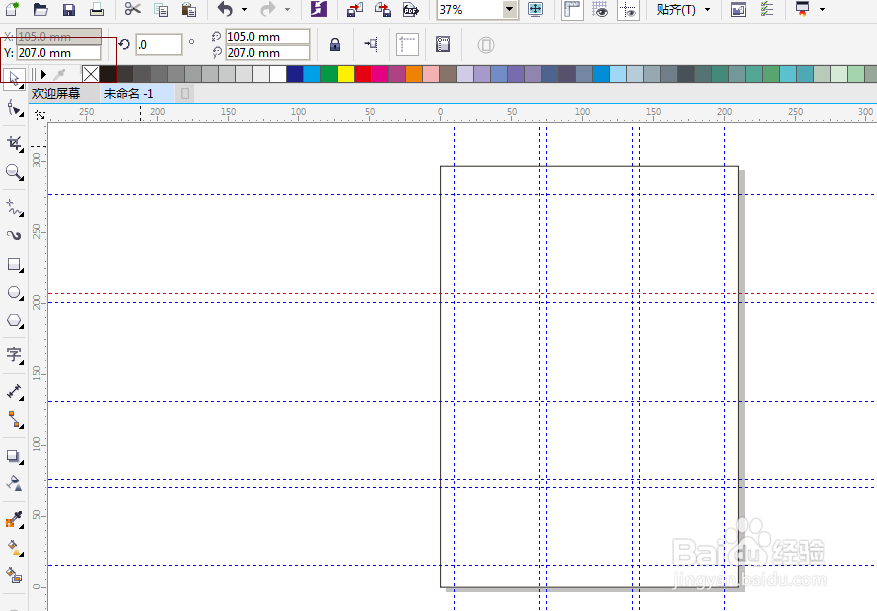Screen dimensions: 877x611
Task: Pick the yellow color swatch
Action: point(346,74)
